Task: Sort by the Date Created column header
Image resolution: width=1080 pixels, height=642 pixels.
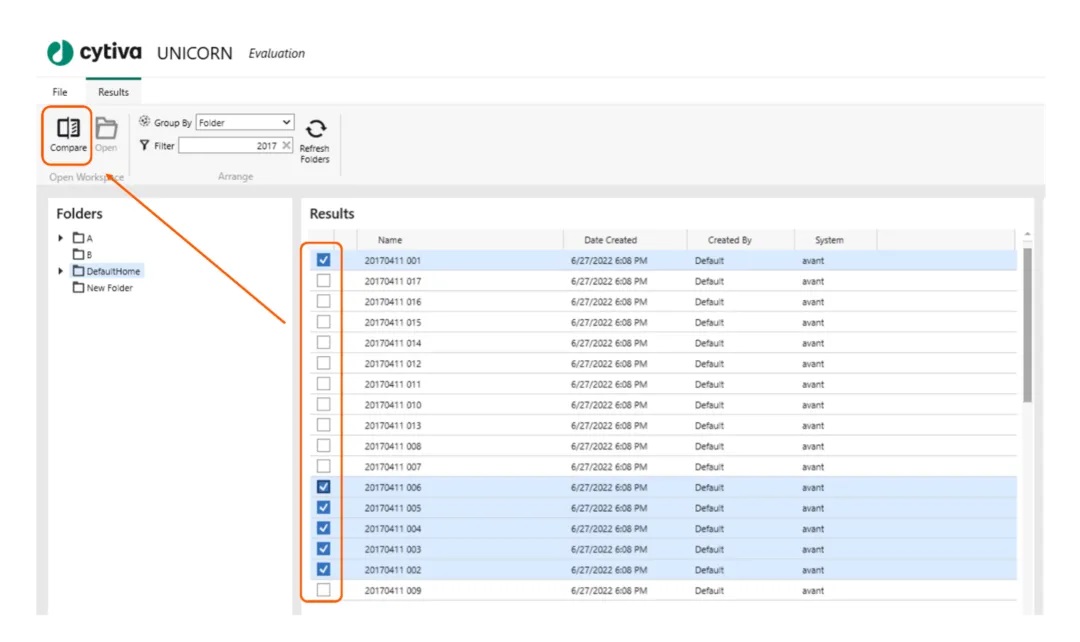Action: point(610,240)
